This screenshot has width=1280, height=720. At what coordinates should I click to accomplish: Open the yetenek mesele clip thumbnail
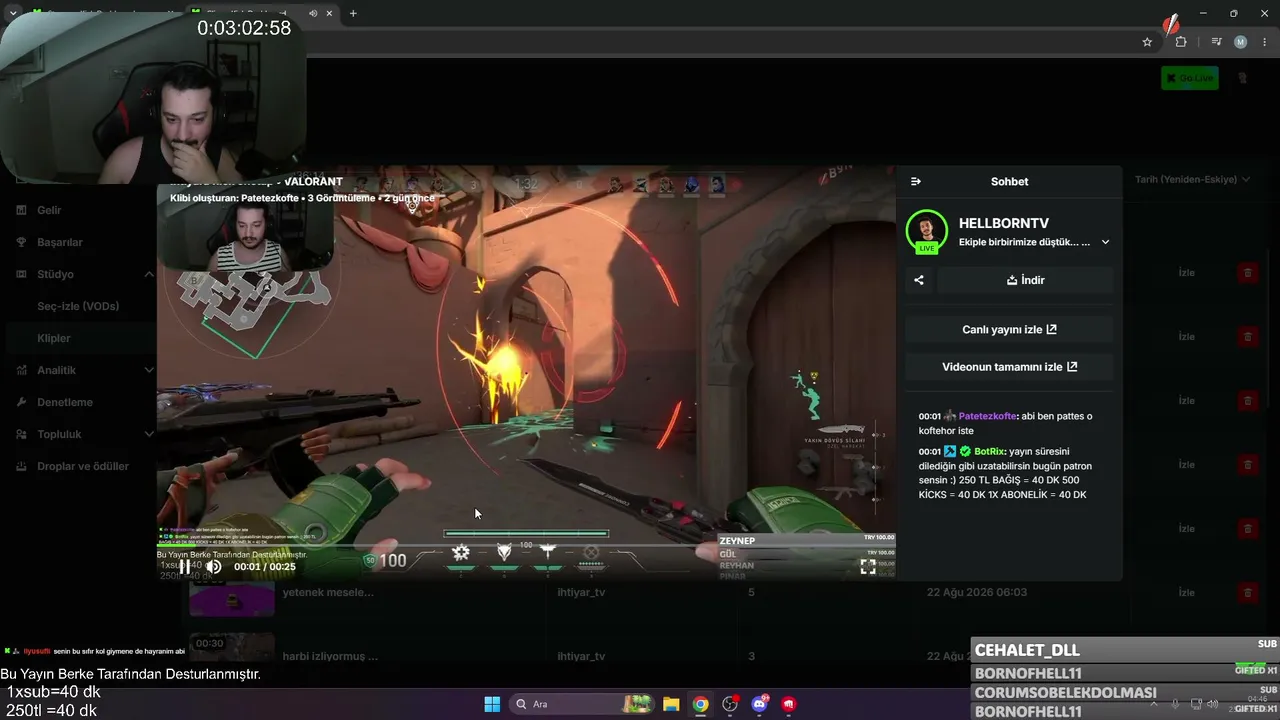[232, 598]
